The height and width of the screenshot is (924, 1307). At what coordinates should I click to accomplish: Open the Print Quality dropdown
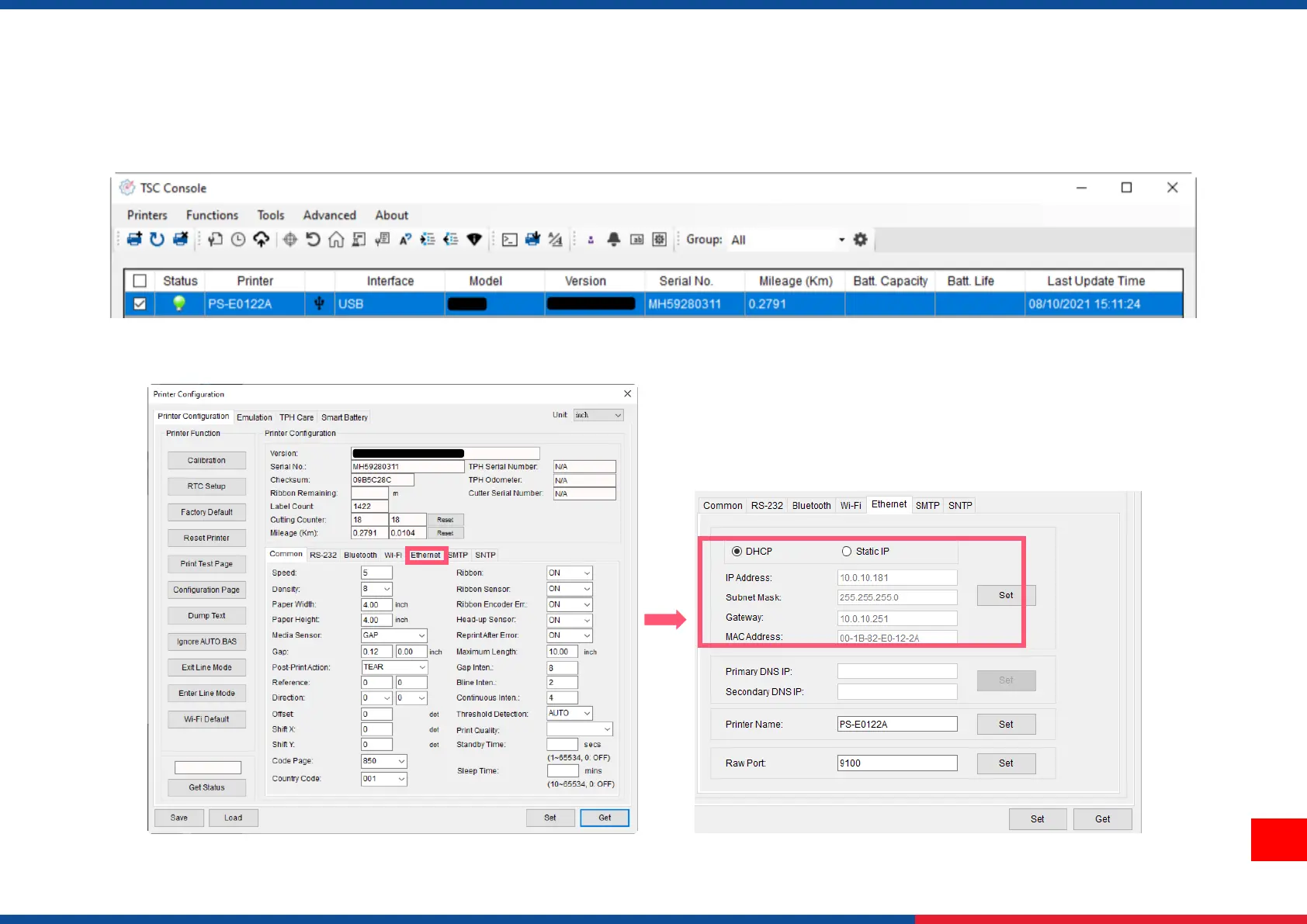[x=580, y=729]
